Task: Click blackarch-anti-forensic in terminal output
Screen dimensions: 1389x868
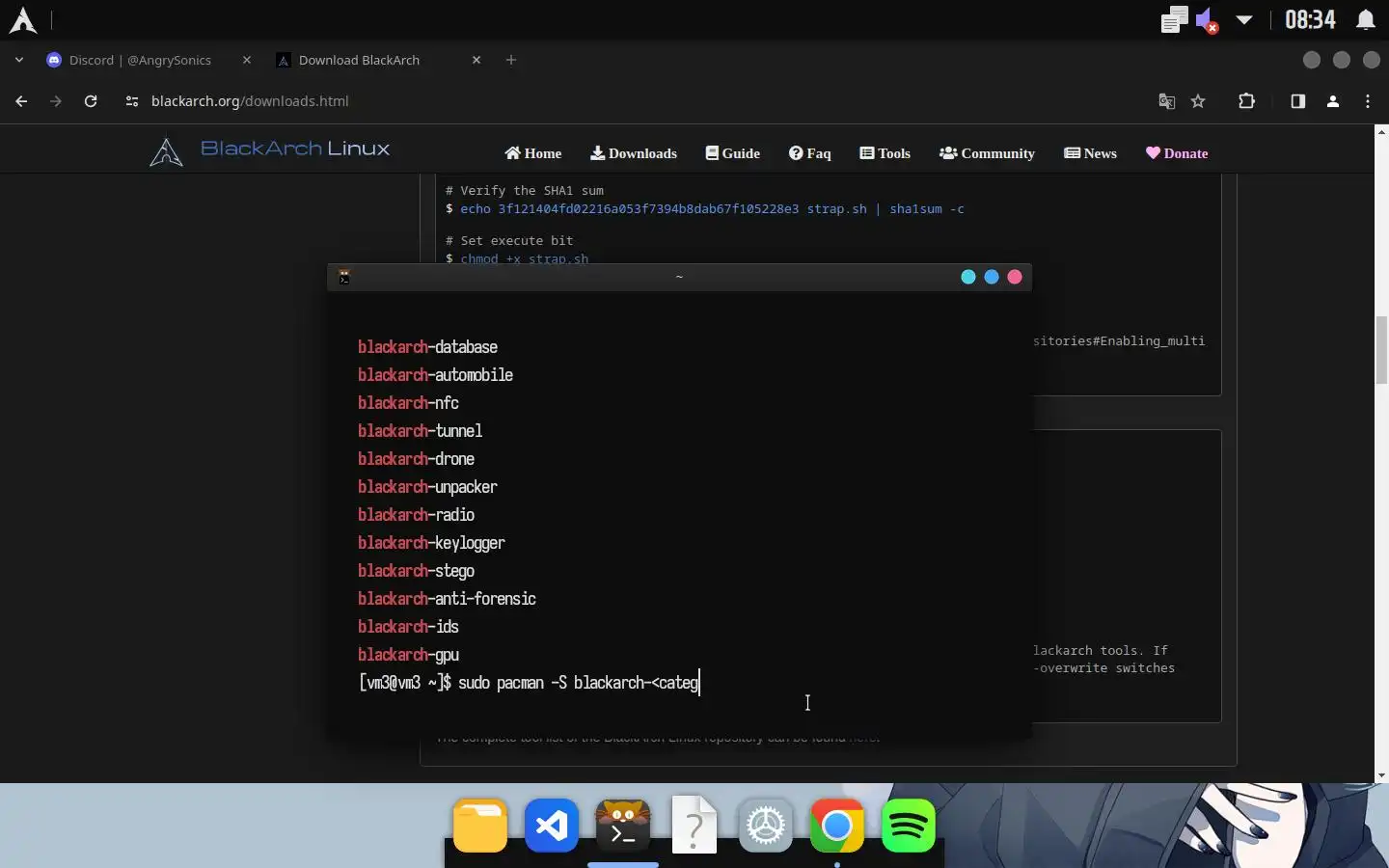Action: (x=447, y=599)
